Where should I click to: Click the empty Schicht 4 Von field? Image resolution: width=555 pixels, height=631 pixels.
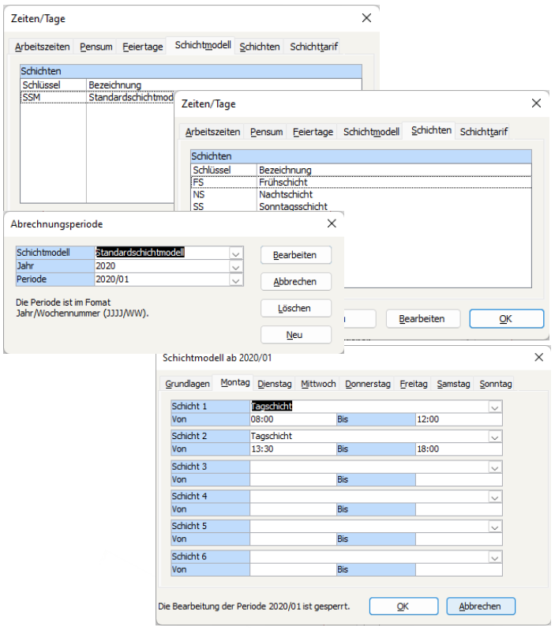(293, 510)
